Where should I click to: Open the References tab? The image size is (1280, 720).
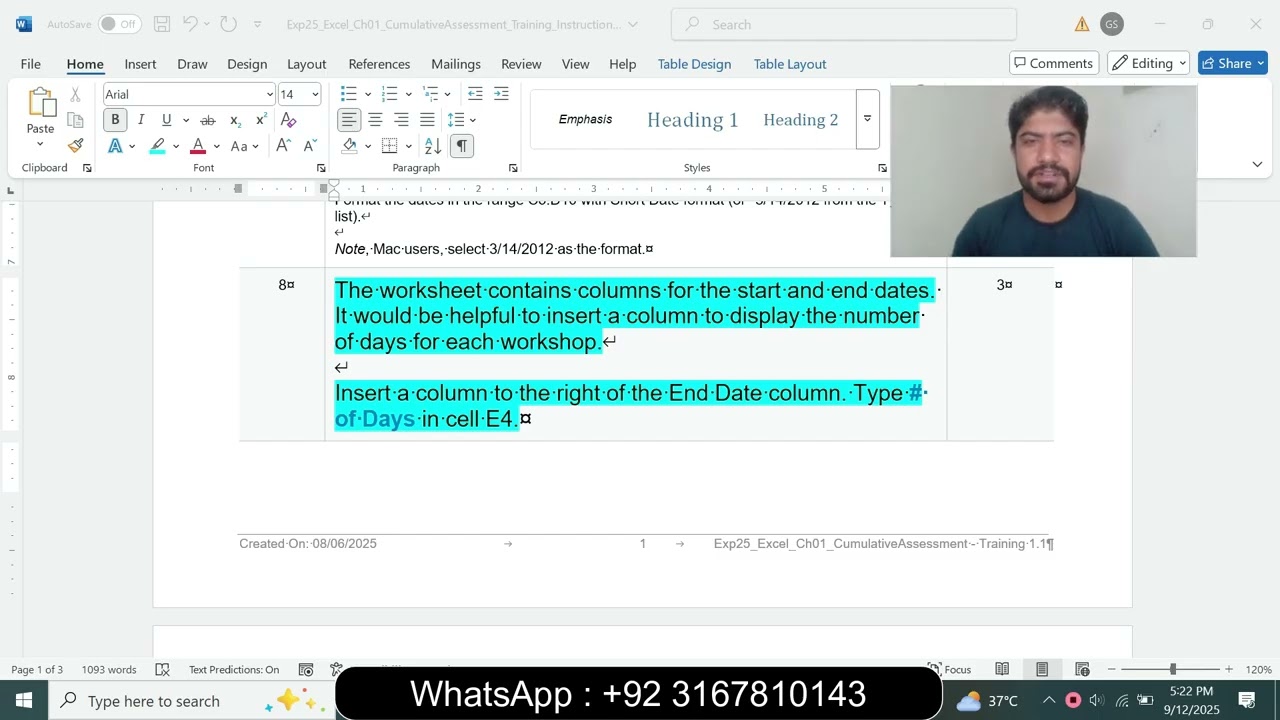click(x=379, y=63)
